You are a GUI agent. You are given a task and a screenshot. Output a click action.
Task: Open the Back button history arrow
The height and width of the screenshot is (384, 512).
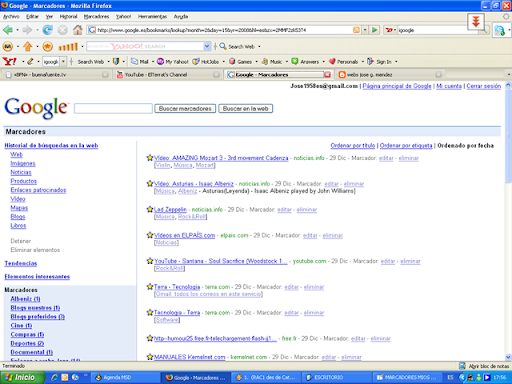(17, 30)
